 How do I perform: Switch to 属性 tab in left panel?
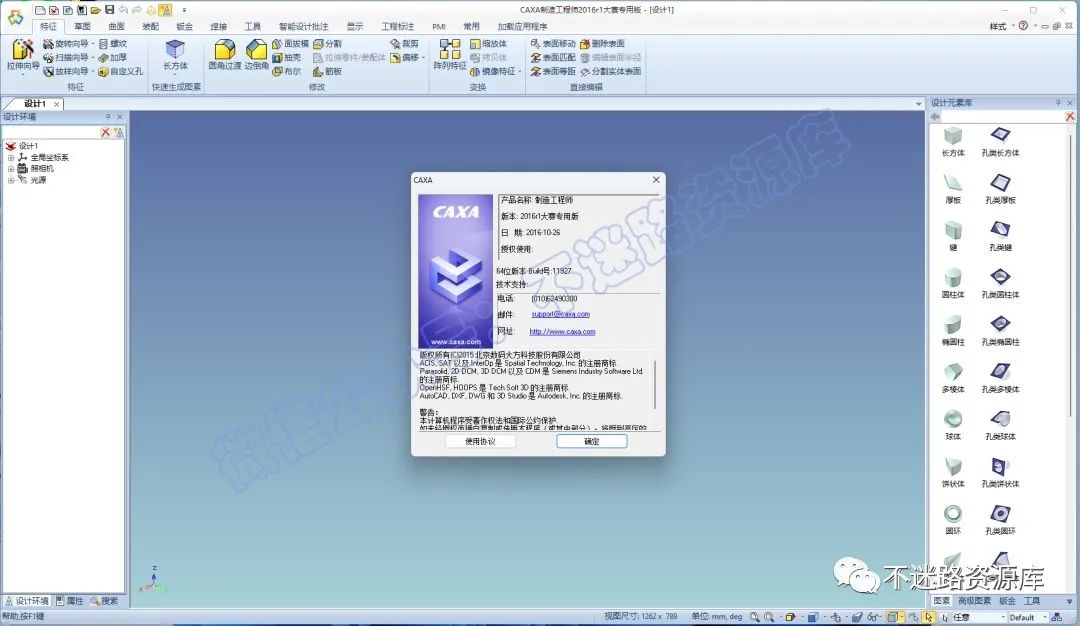pyautogui.click(x=70, y=601)
